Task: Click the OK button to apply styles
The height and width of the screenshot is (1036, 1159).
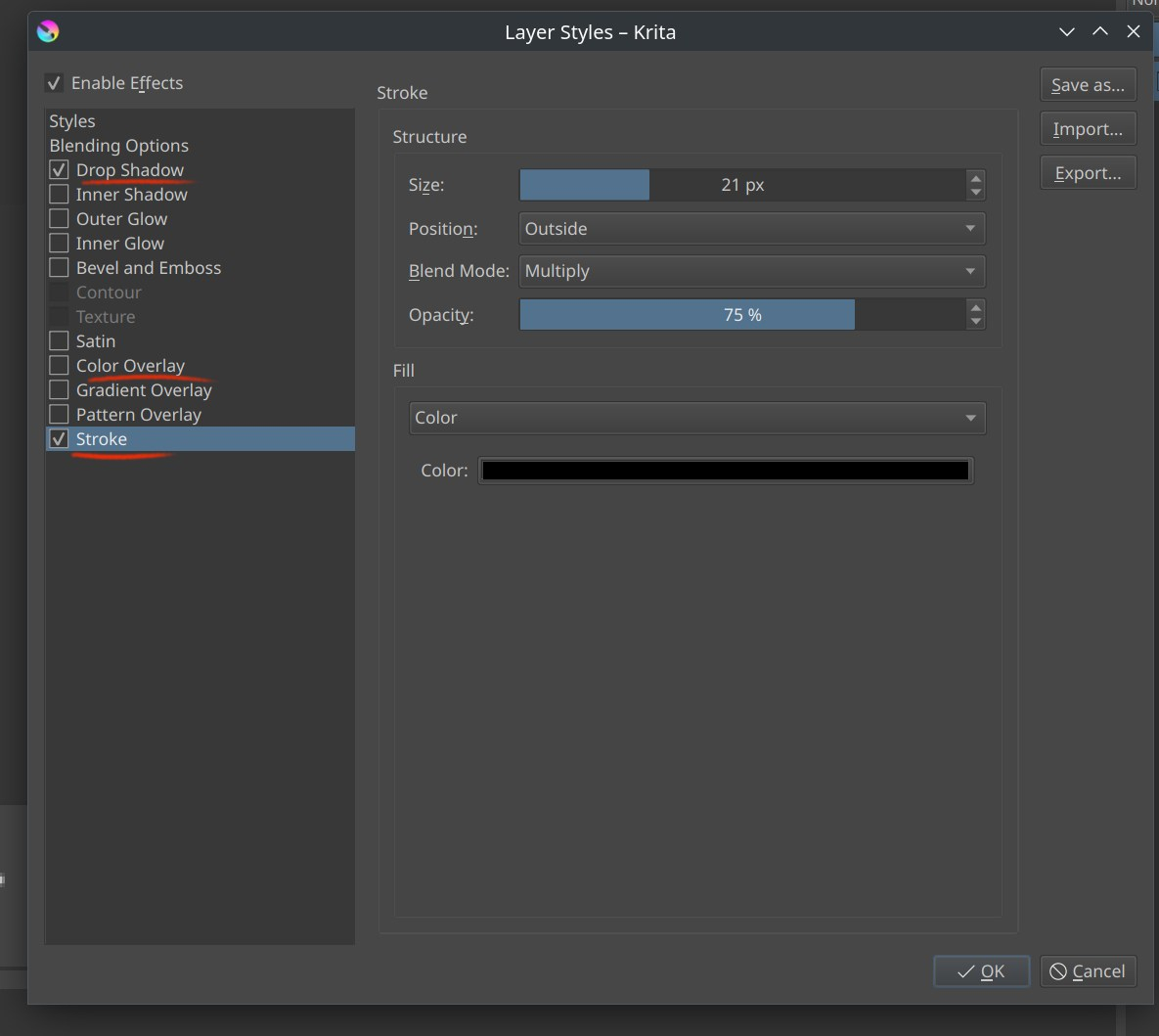Action: tap(981, 971)
